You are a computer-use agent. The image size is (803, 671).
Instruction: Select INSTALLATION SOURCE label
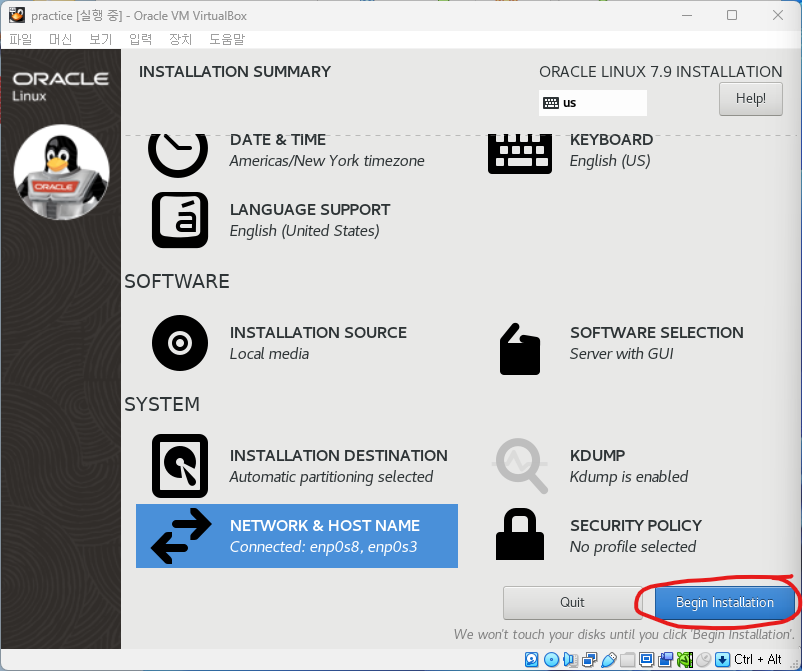318,332
